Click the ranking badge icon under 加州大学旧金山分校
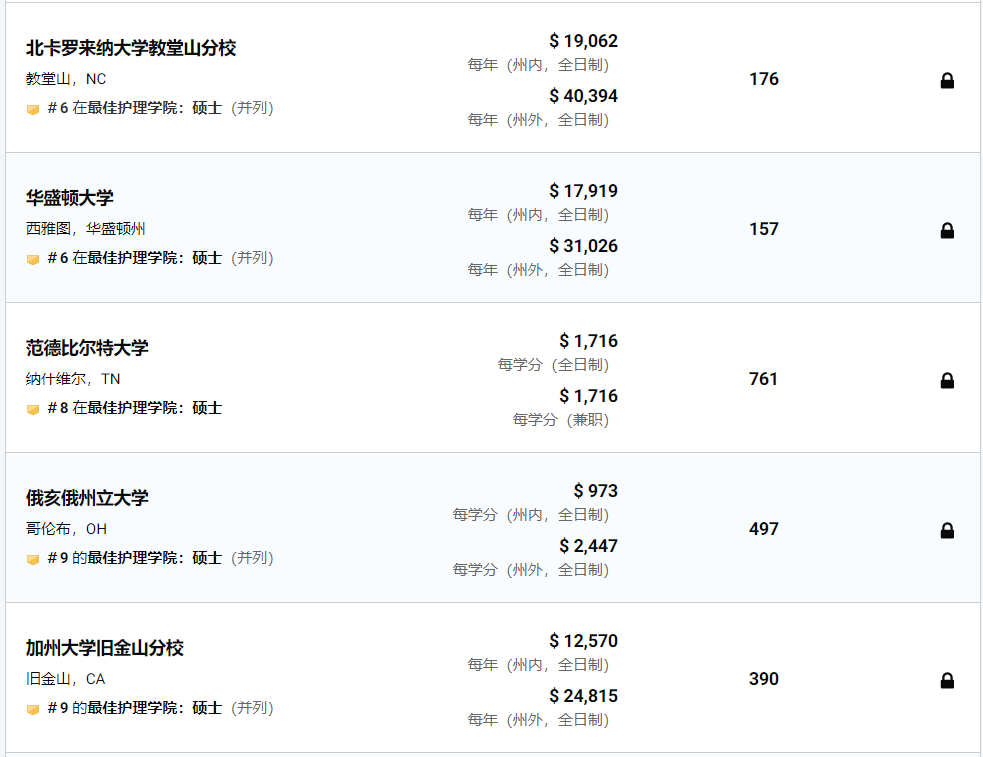This screenshot has height=757, width=983. point(33,709)
